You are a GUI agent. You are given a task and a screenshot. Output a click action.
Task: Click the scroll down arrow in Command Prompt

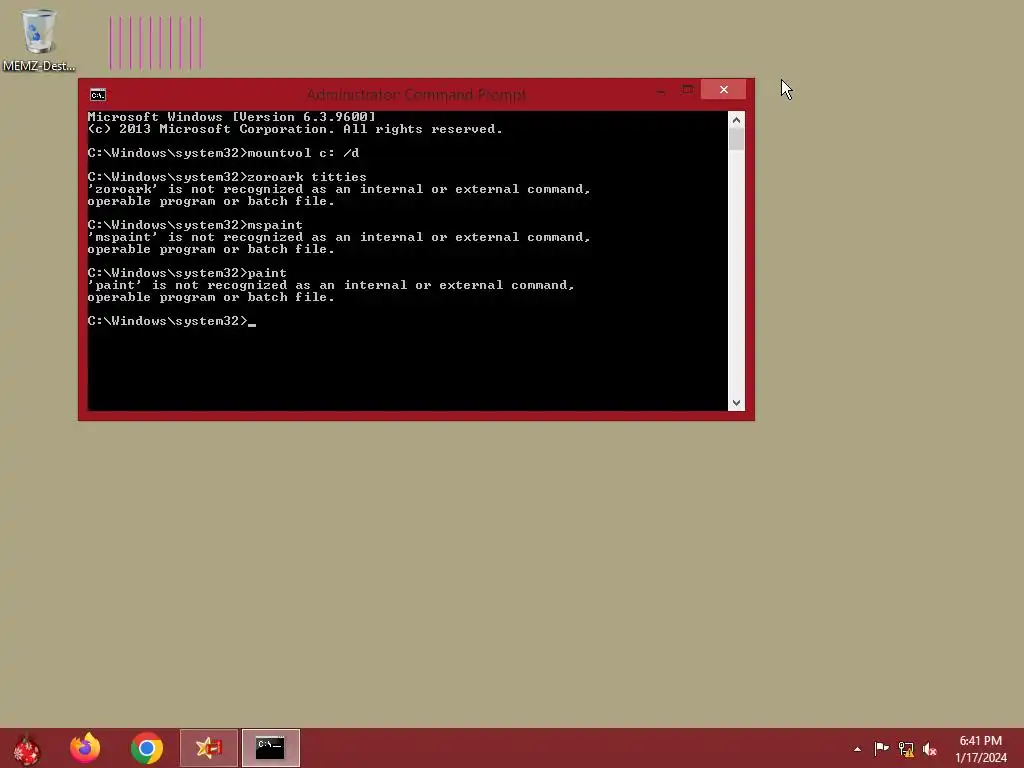pyautogui.click(x=736, y=403)
